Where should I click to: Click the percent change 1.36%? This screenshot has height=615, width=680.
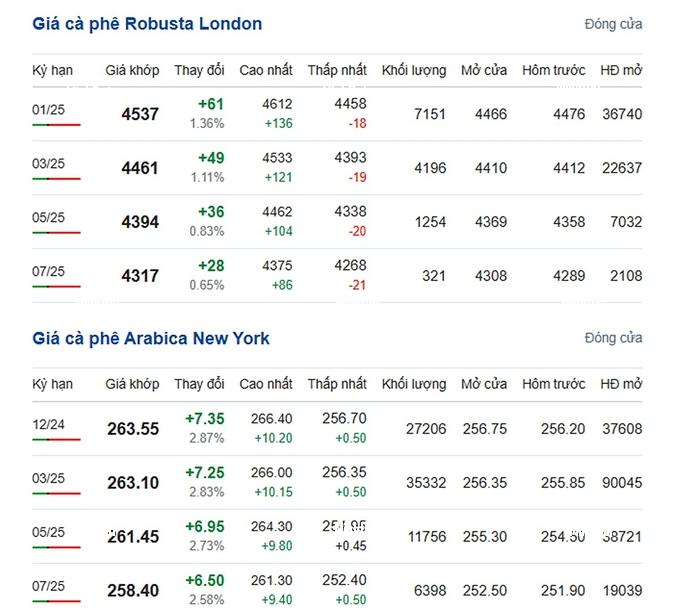[207, 124]
